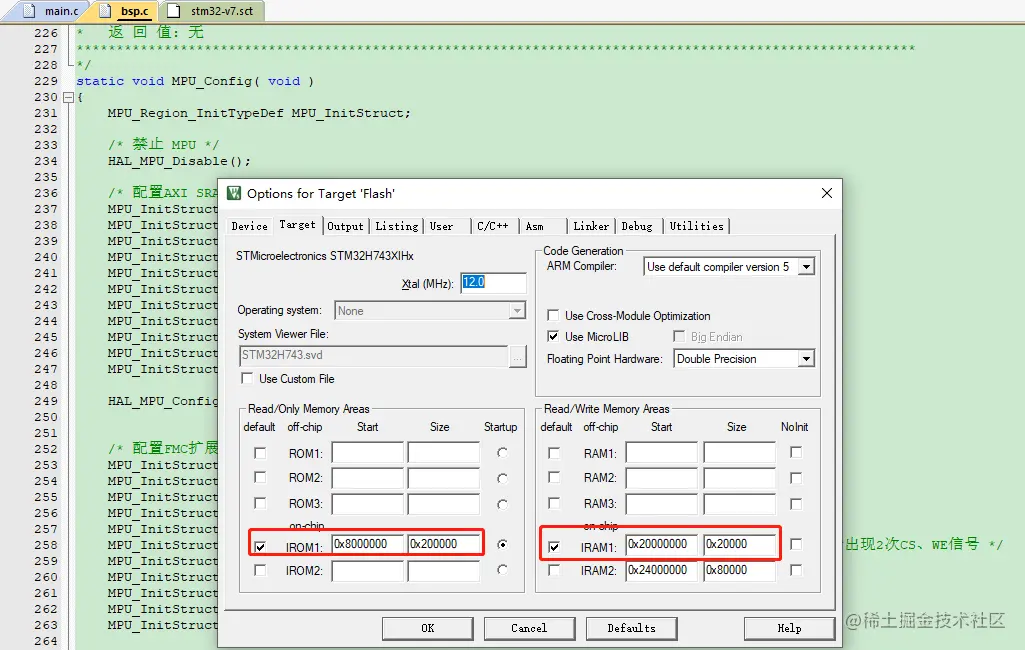Click the OK button

(428, 628)
